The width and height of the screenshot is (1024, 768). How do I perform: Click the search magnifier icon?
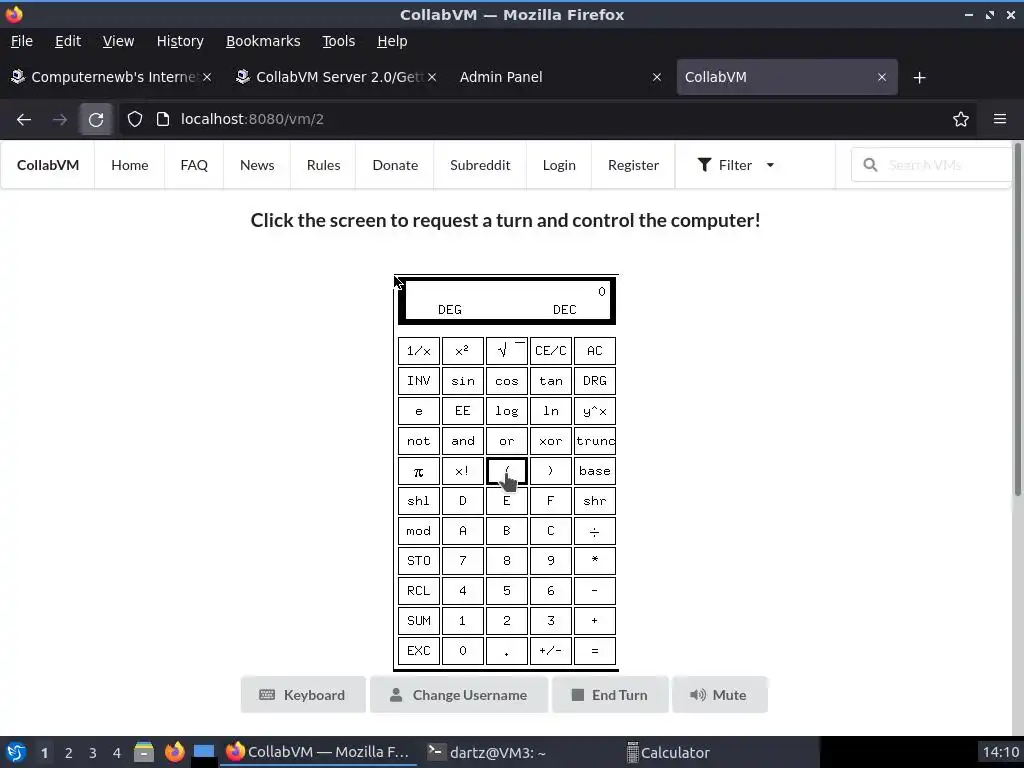(x=870, y=165)
